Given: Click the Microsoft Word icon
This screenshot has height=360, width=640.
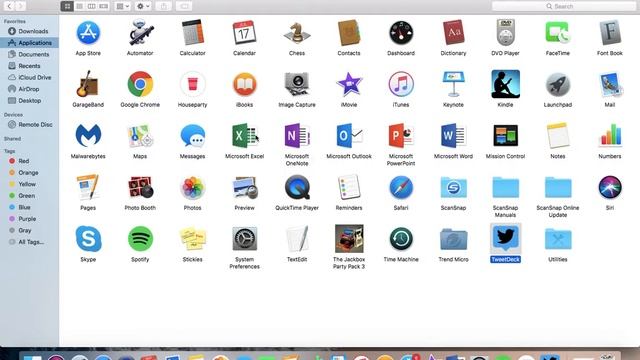Looking at the screenshot, I should click(x=453, y=136).
